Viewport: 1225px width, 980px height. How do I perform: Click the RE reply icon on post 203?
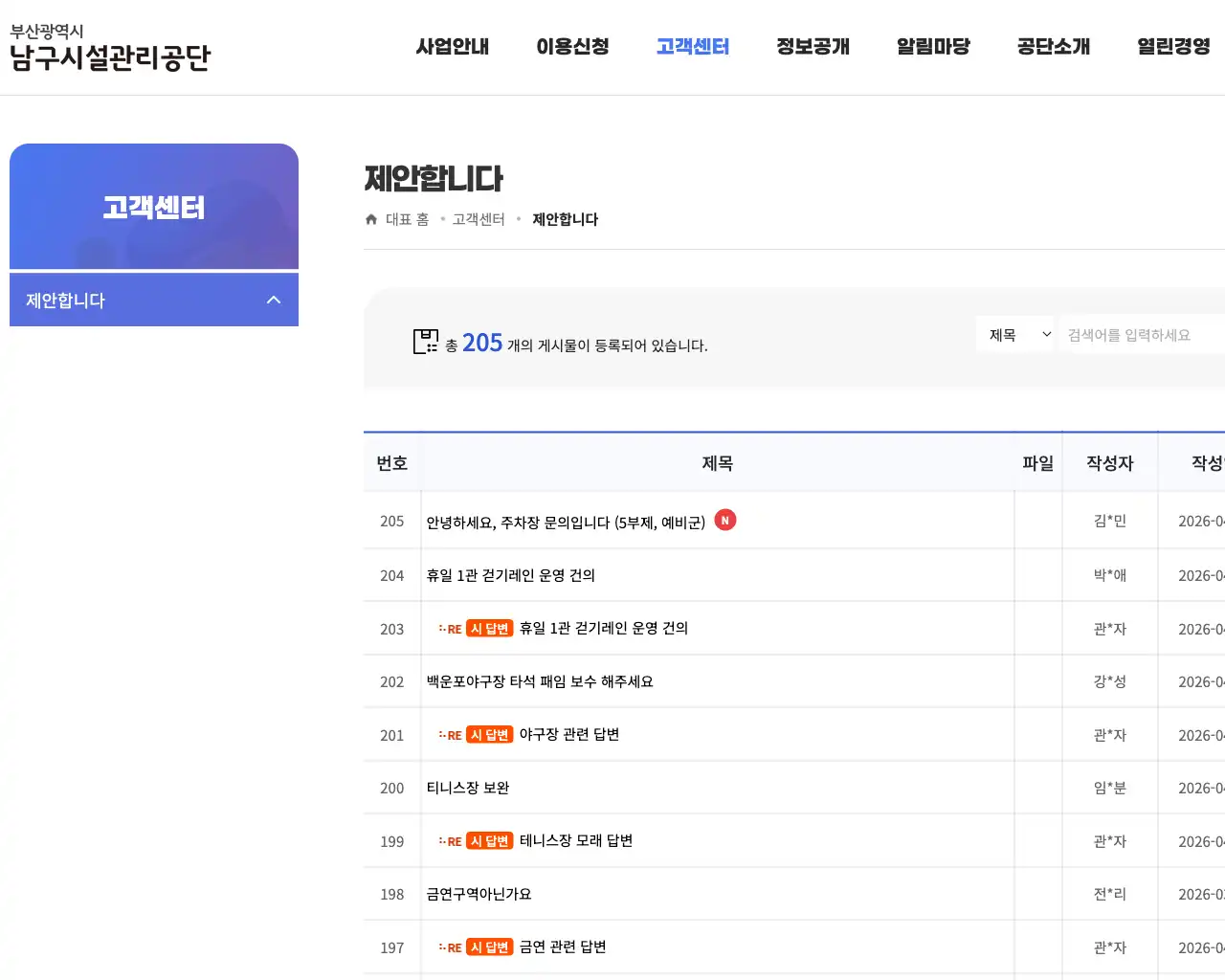tap(449, 628)
